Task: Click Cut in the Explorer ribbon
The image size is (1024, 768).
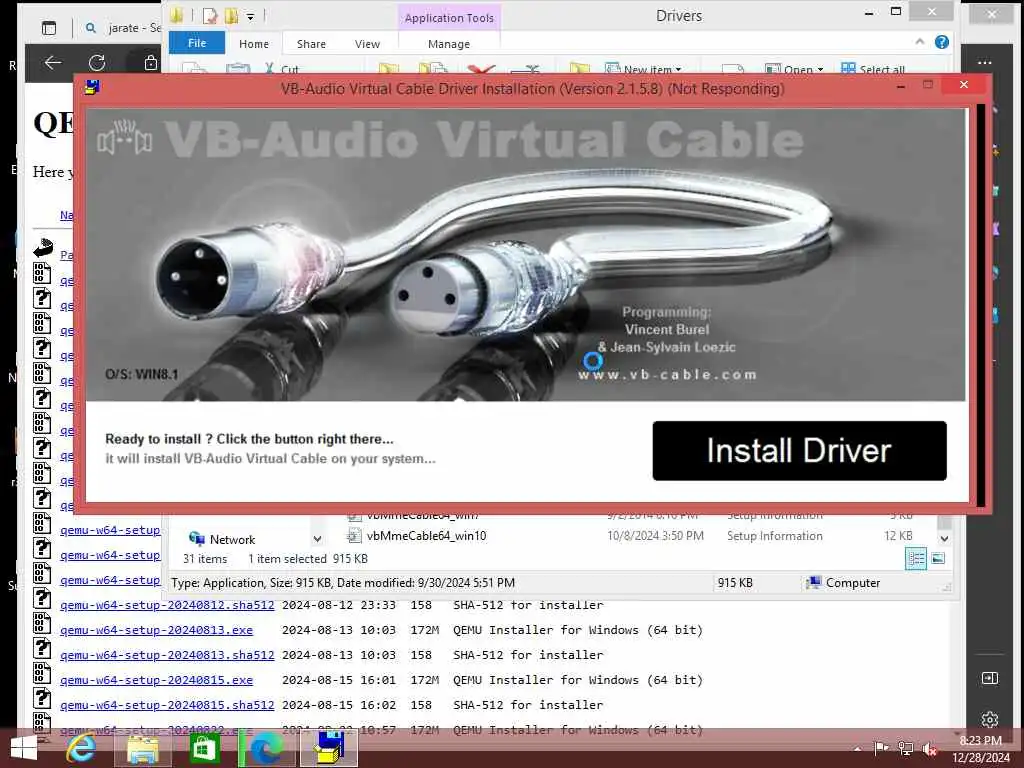Action: [282, 69]
